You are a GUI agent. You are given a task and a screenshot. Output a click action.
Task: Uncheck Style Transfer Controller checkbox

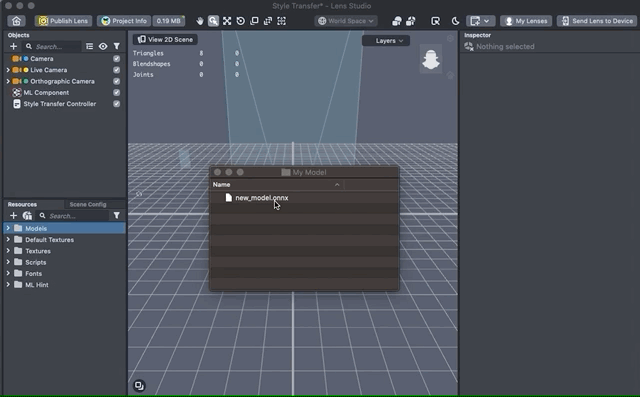click(117, 104)
